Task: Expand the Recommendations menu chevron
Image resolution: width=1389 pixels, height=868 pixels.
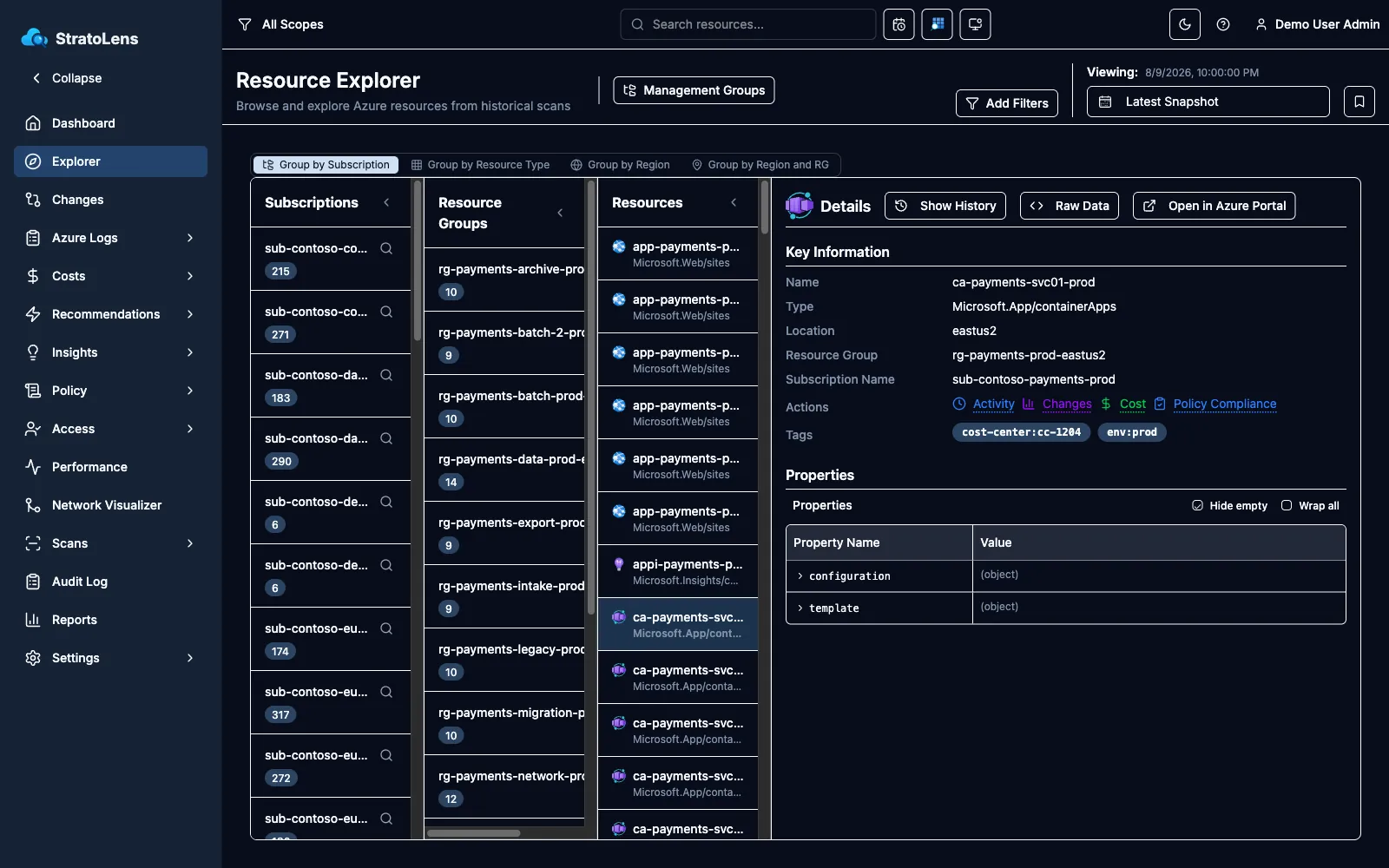Action: (190, 314)
